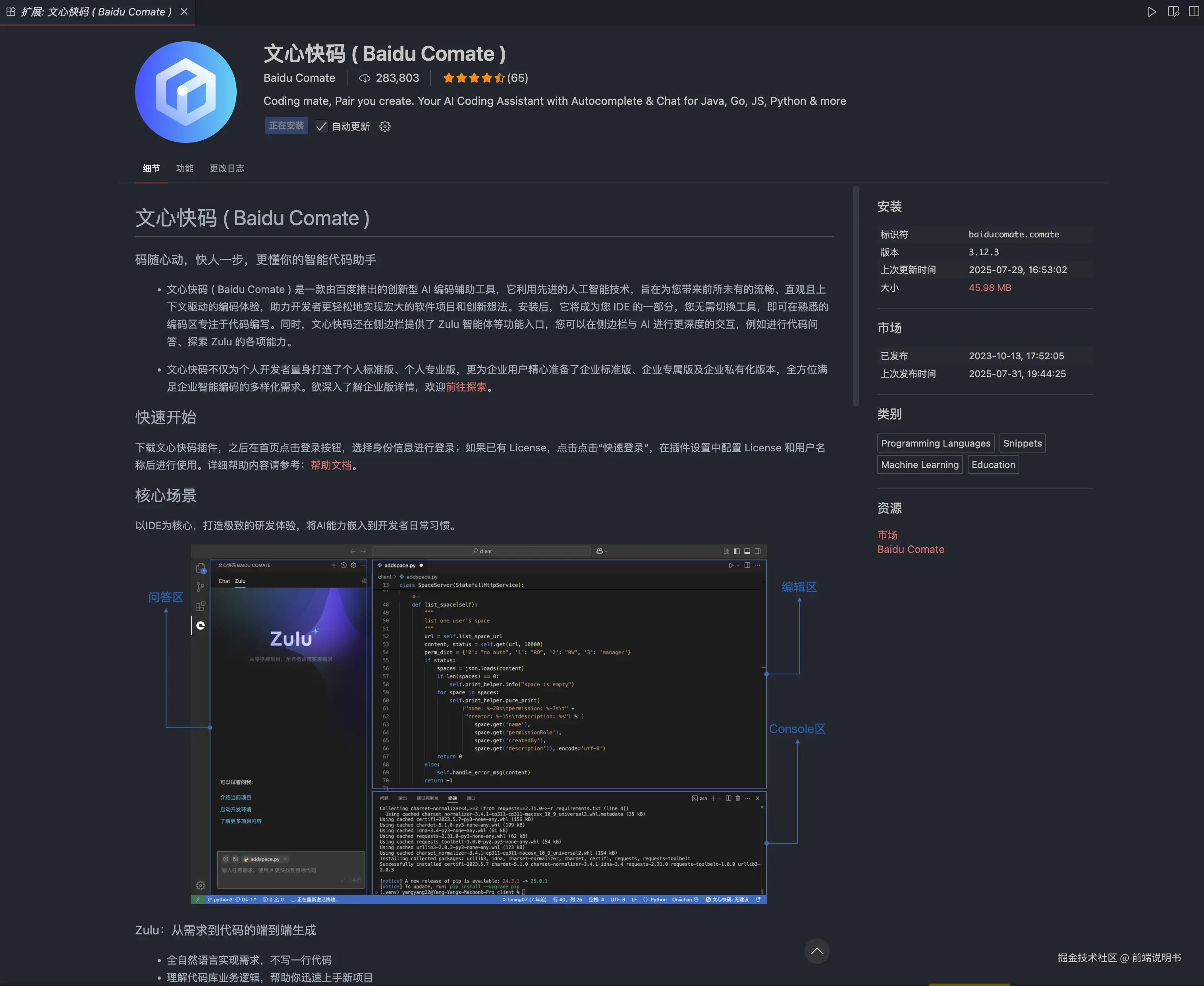Open the 市场 resource link
Screen dimensions: 1204x986
click(887, 534)
